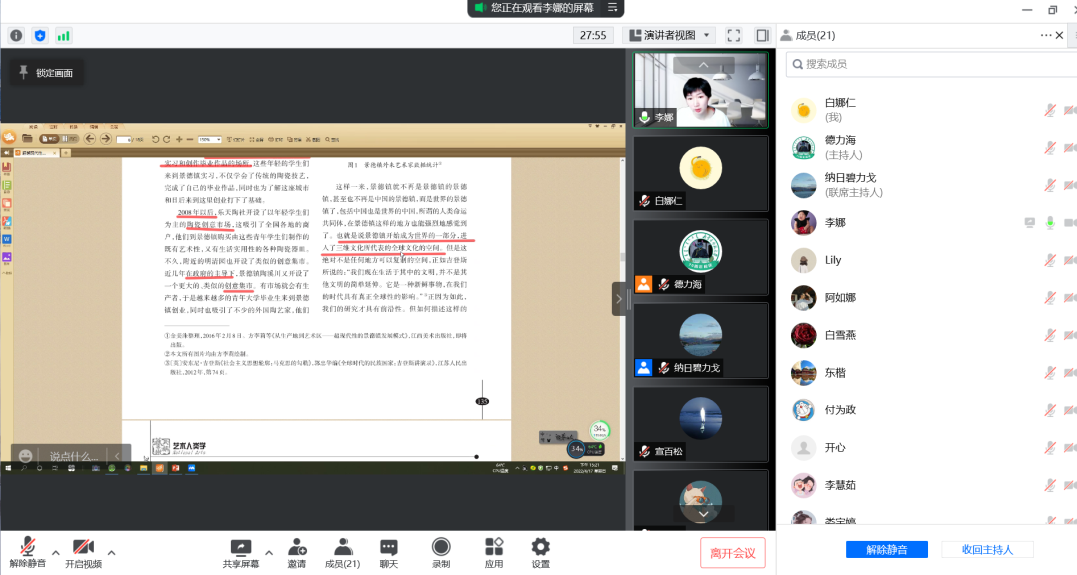
Task: Open the 设置 settings gear
Action: click(540, 552)
